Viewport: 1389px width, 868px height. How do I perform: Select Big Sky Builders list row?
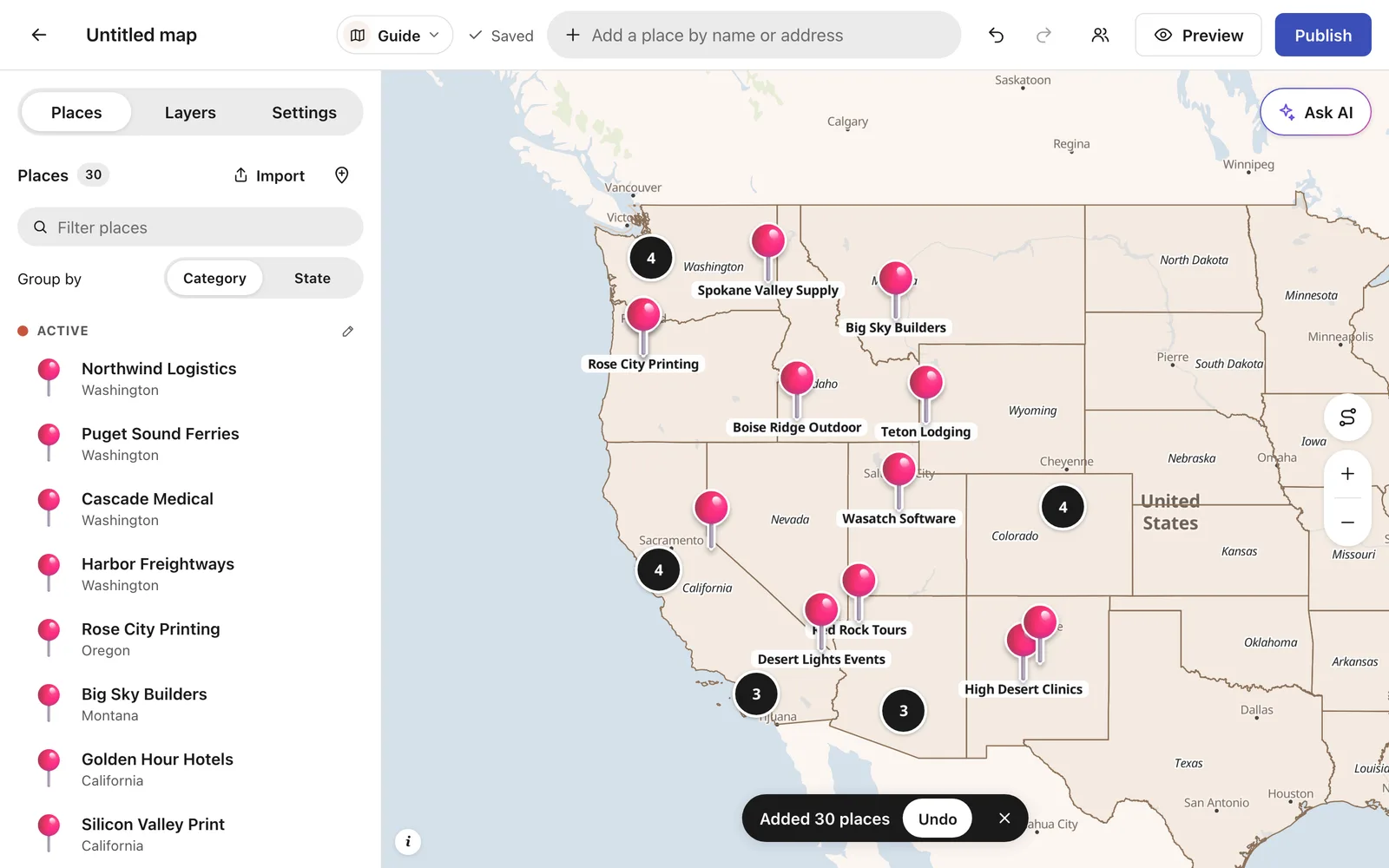point(190,704)
